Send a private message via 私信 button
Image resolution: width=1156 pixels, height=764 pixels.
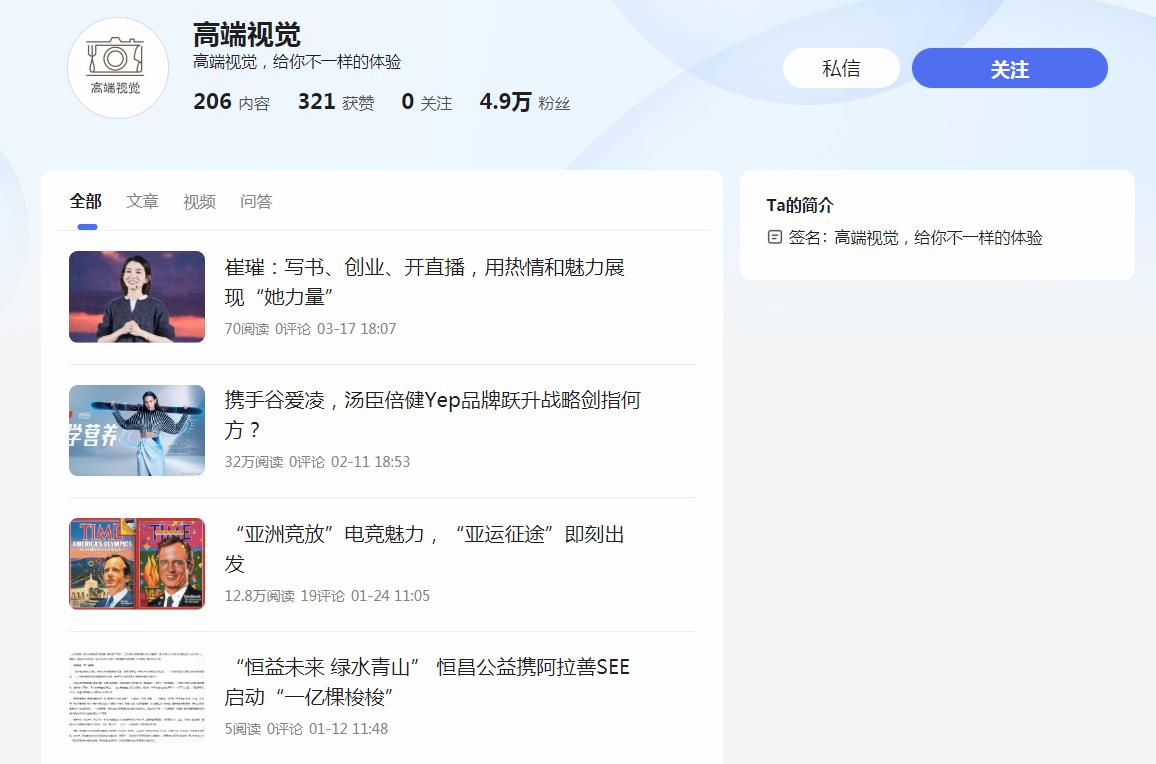point(841,69)
